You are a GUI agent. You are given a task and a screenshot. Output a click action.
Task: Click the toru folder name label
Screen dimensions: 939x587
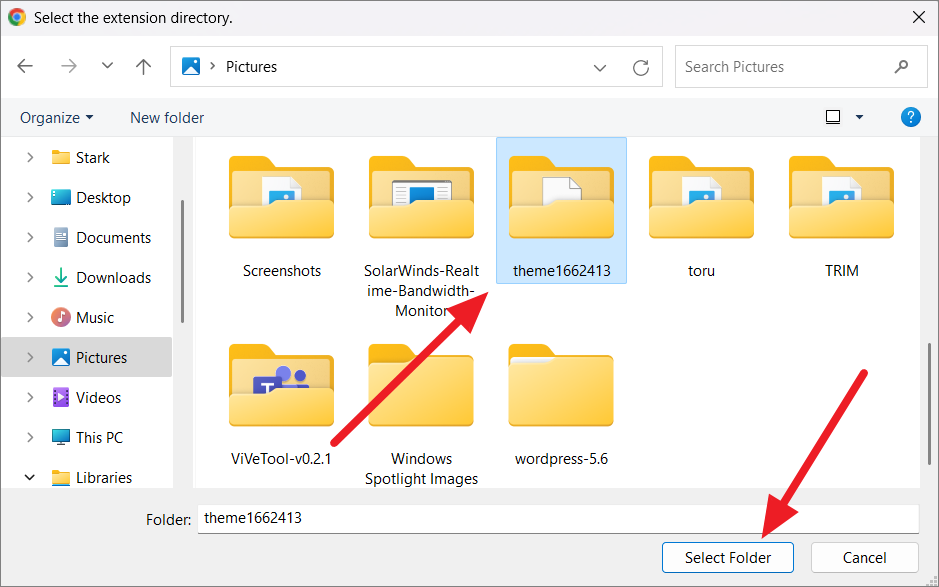point(701,271)
